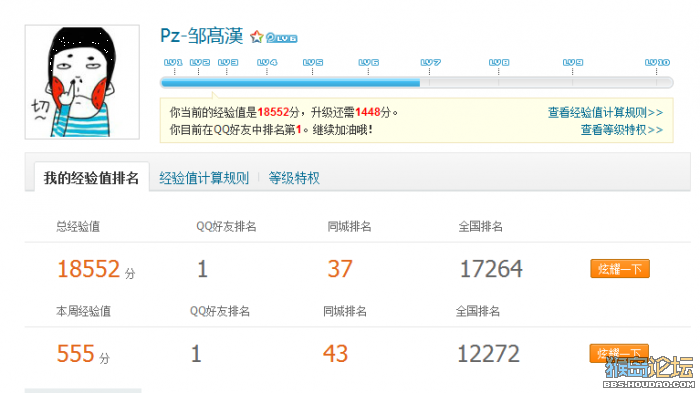Click the LV3 marker on the level bar
700x393 pixels.
(x=228, y=63)
